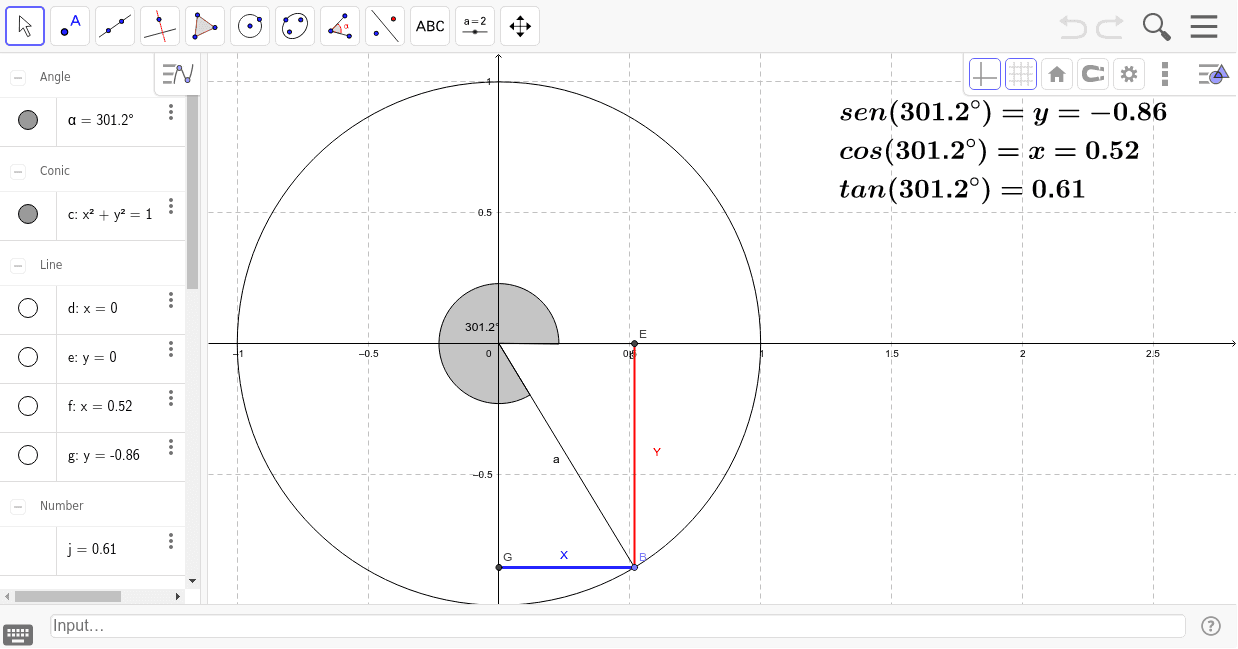The height and width of the screenshot is (649, 1238).
Task: Click the Undo arrow
Action: click(1073, 27)
